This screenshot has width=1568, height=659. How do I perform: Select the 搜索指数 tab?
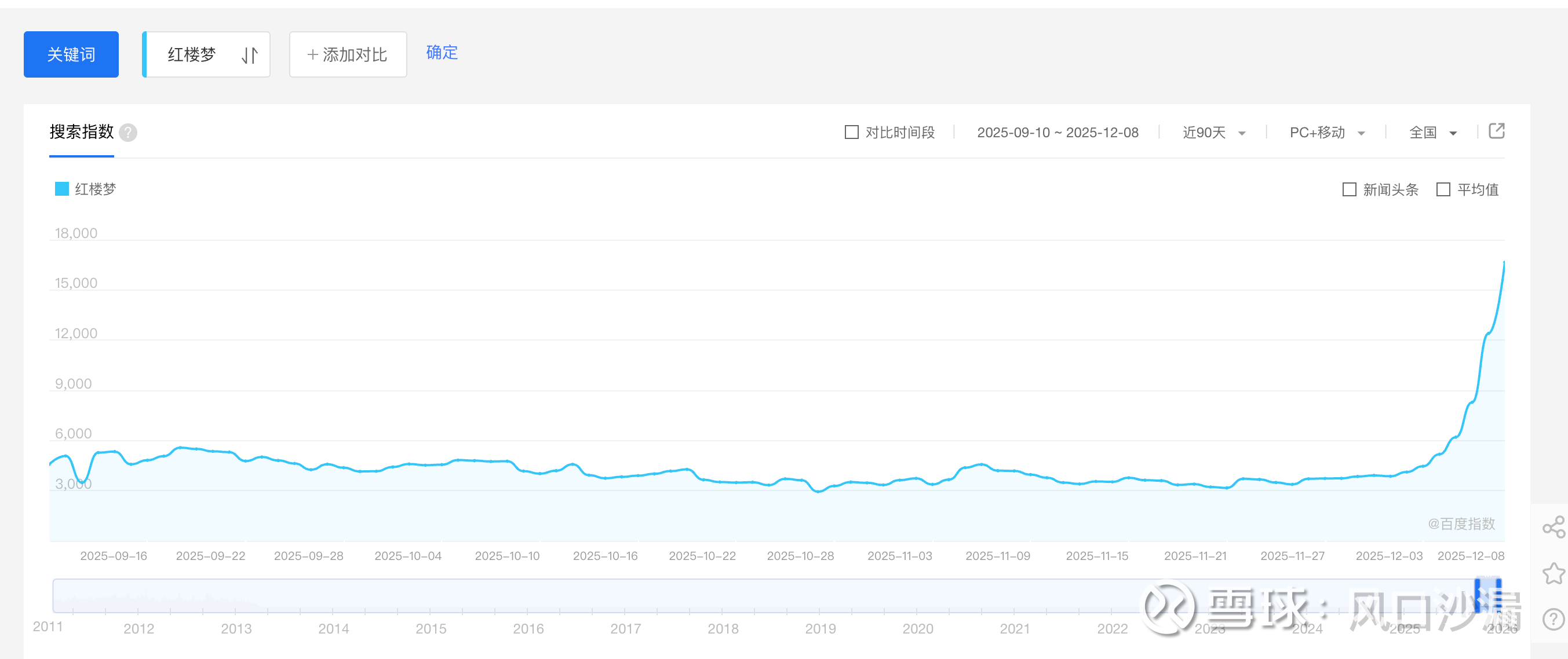point(82,132)
